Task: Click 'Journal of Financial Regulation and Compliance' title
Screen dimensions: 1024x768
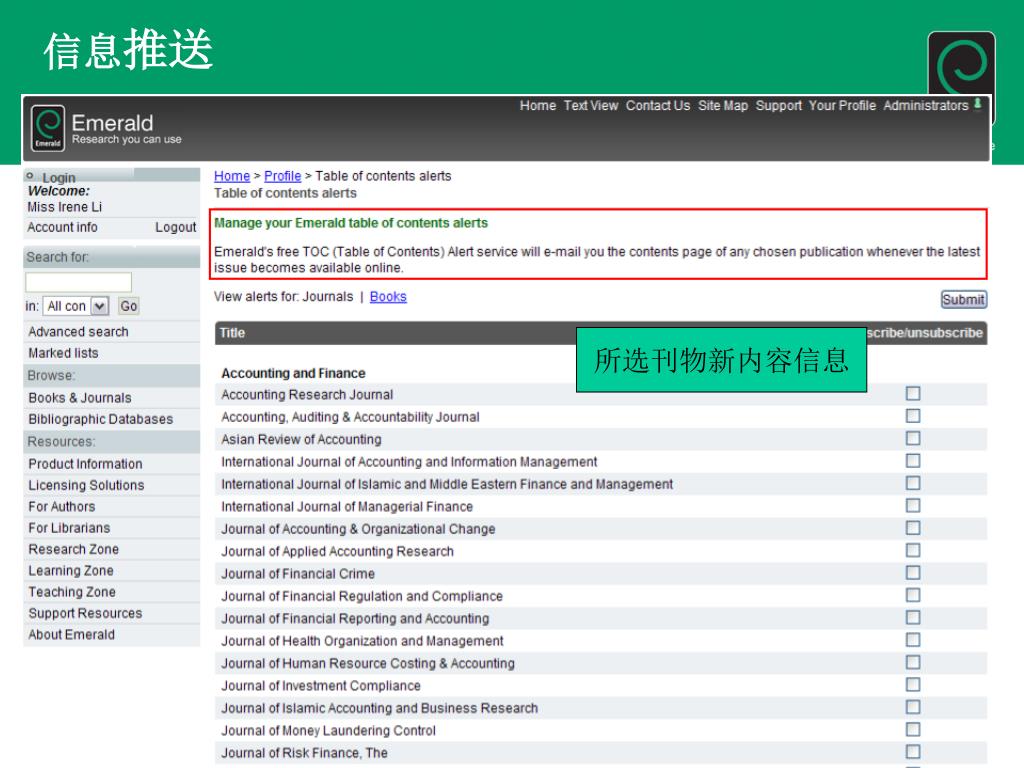Action: click(362, 596)
